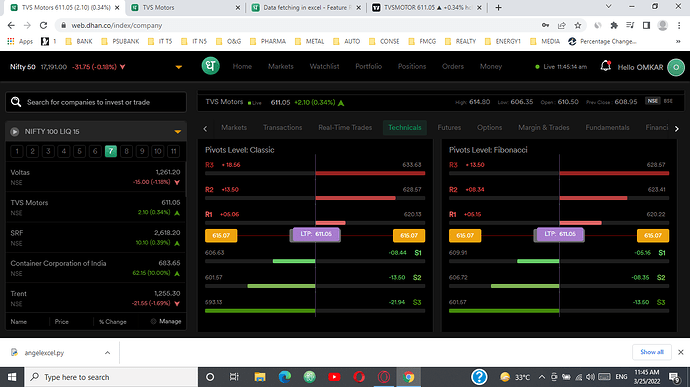This screenshot has height=387, width=690.
Task: Click Windows taskbar search box
Action: coord(111,377)
